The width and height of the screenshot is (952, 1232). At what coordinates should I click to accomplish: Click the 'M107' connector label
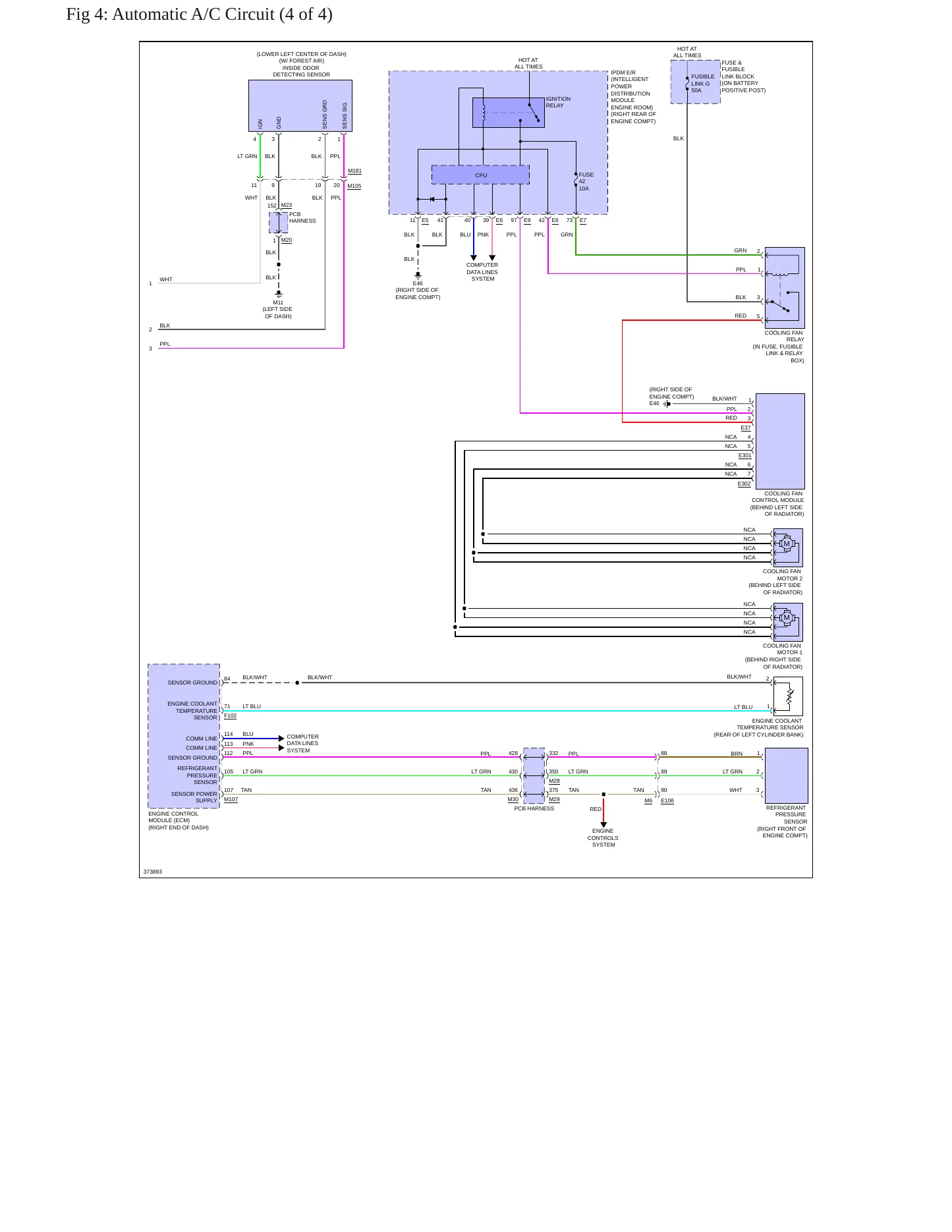[x=231, y=800]
